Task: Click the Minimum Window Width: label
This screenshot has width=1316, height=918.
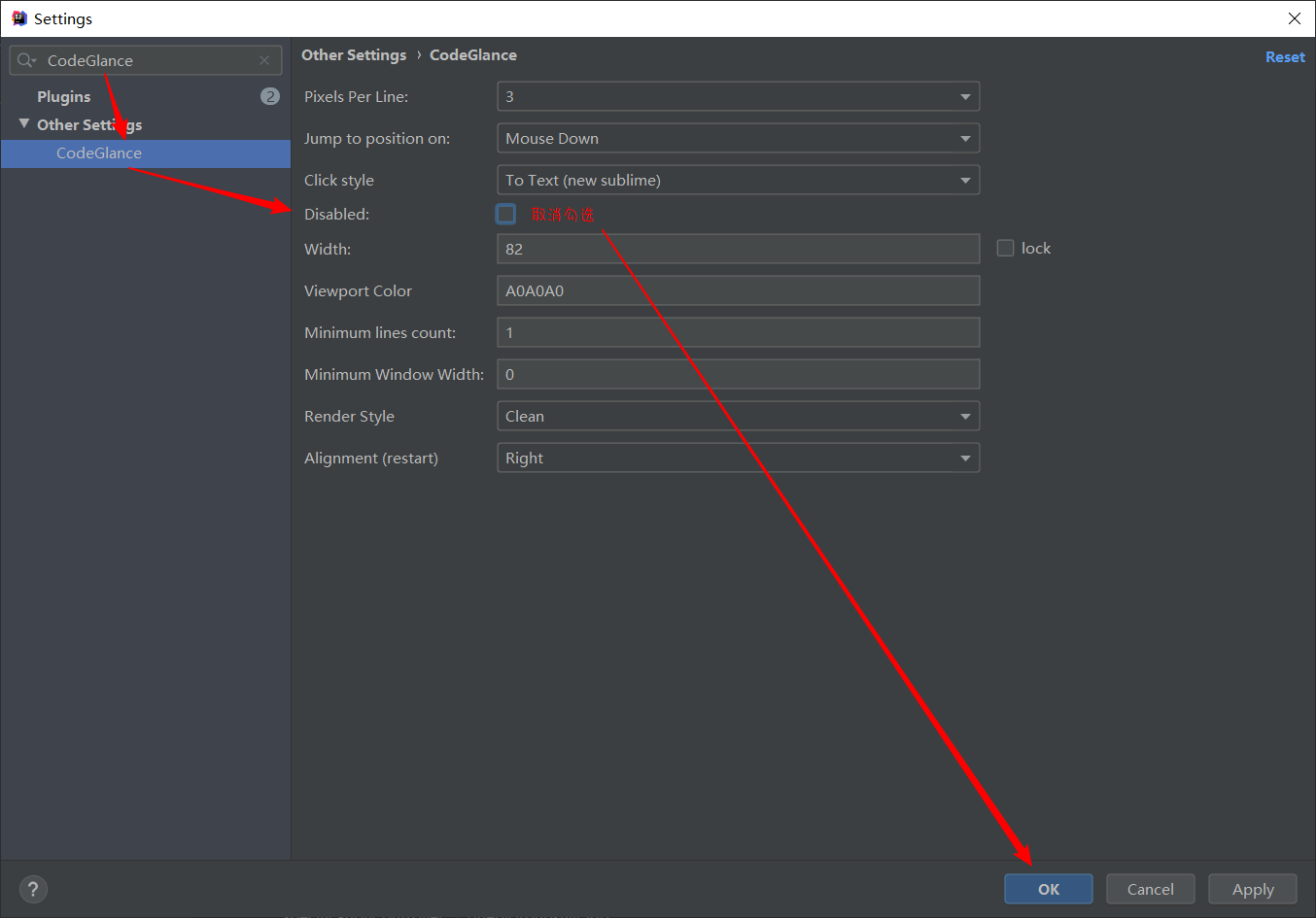Action: 394,374
